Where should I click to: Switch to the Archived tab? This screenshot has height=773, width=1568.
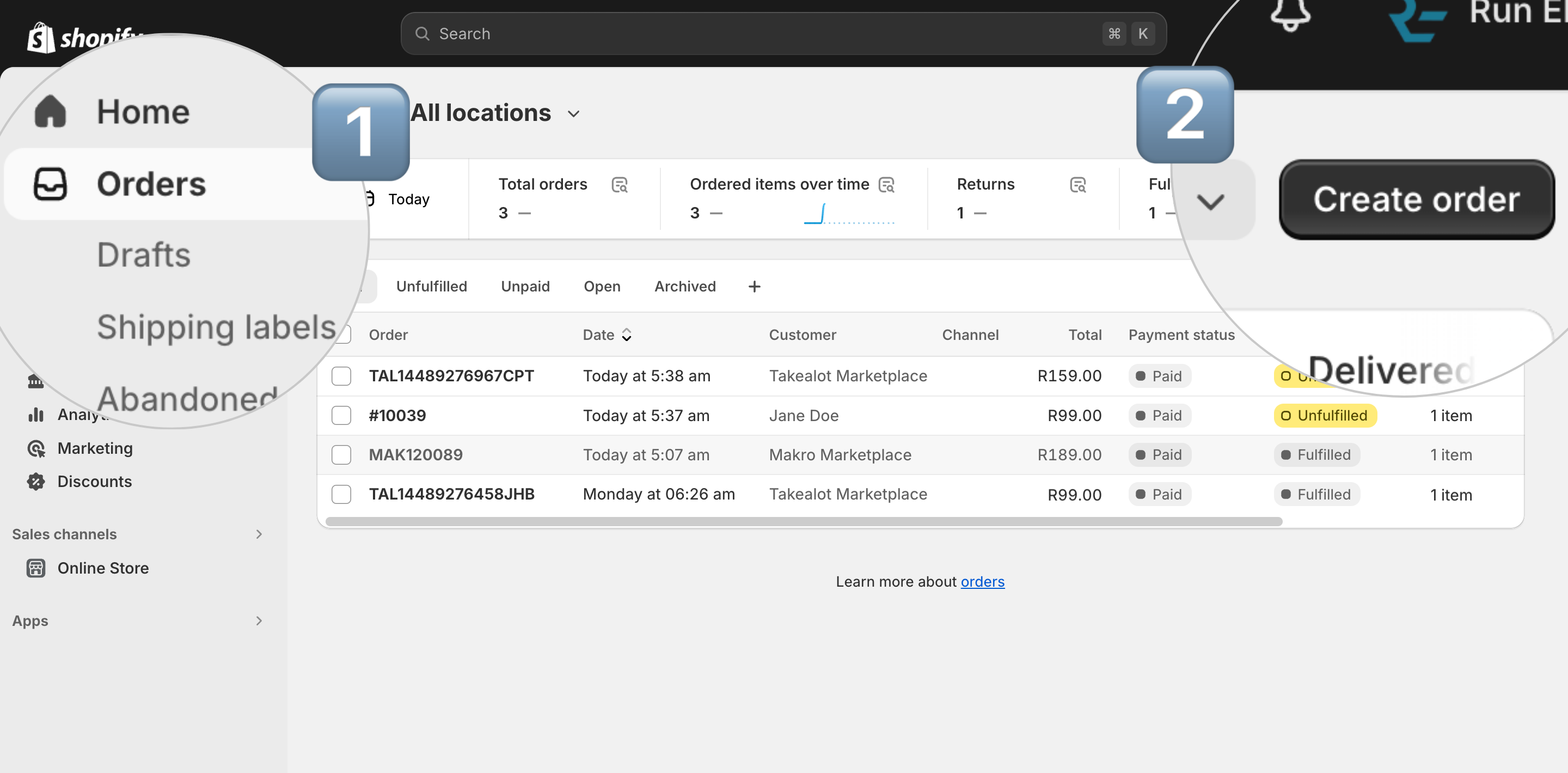coord(685,287)
